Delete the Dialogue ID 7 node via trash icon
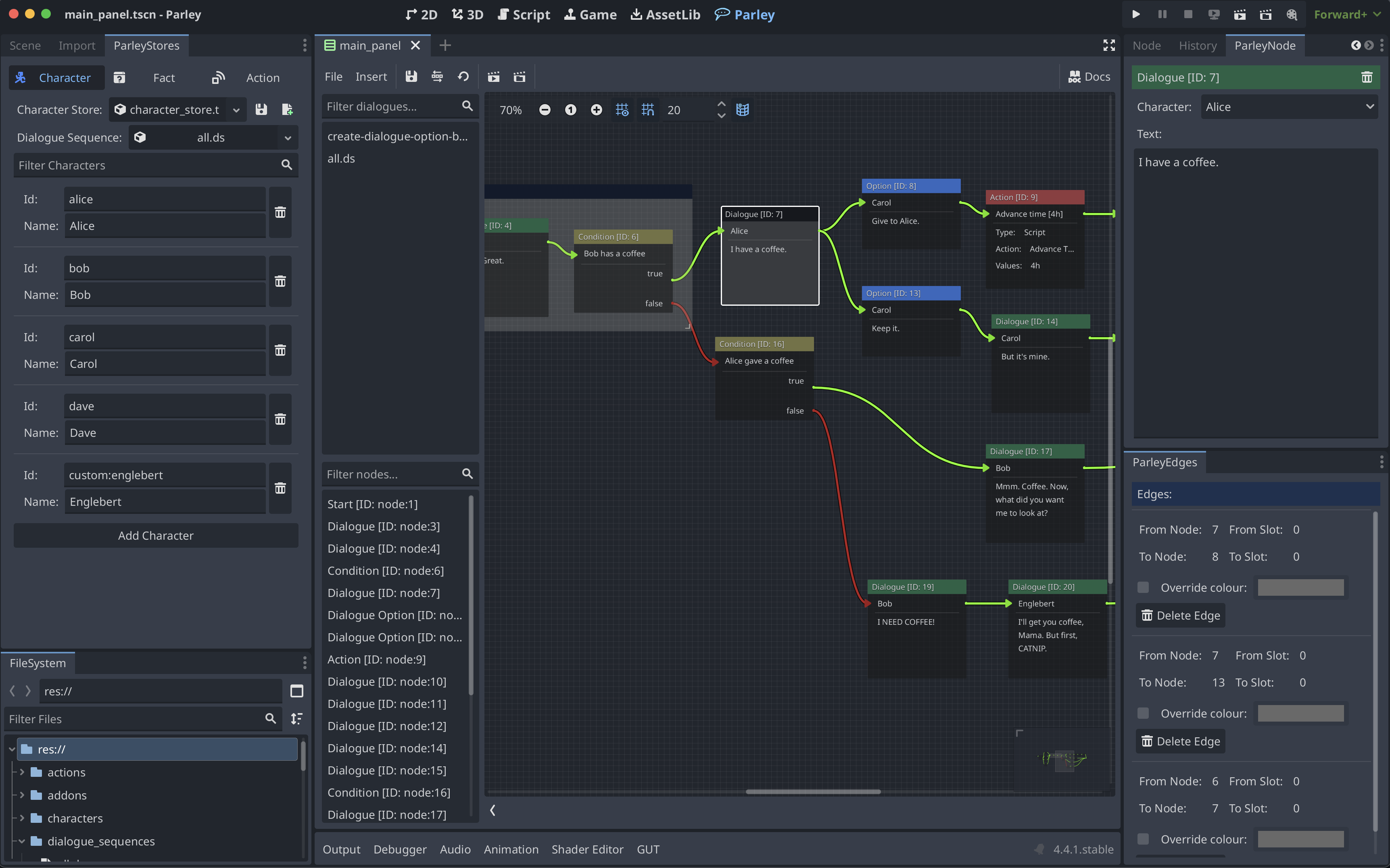The height and width of the screenshot is (868, 1390). (x=1367, y=77)
